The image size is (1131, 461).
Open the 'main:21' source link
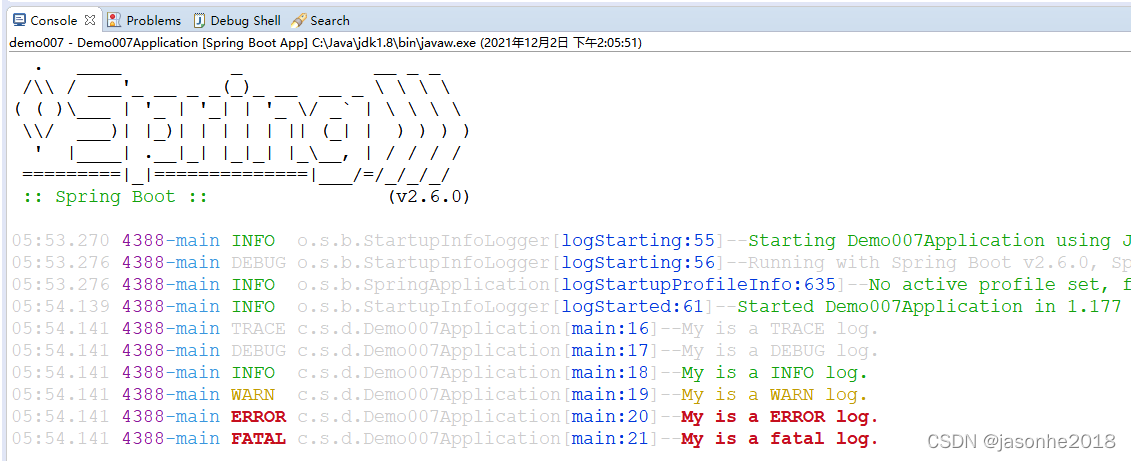(611, 439)
